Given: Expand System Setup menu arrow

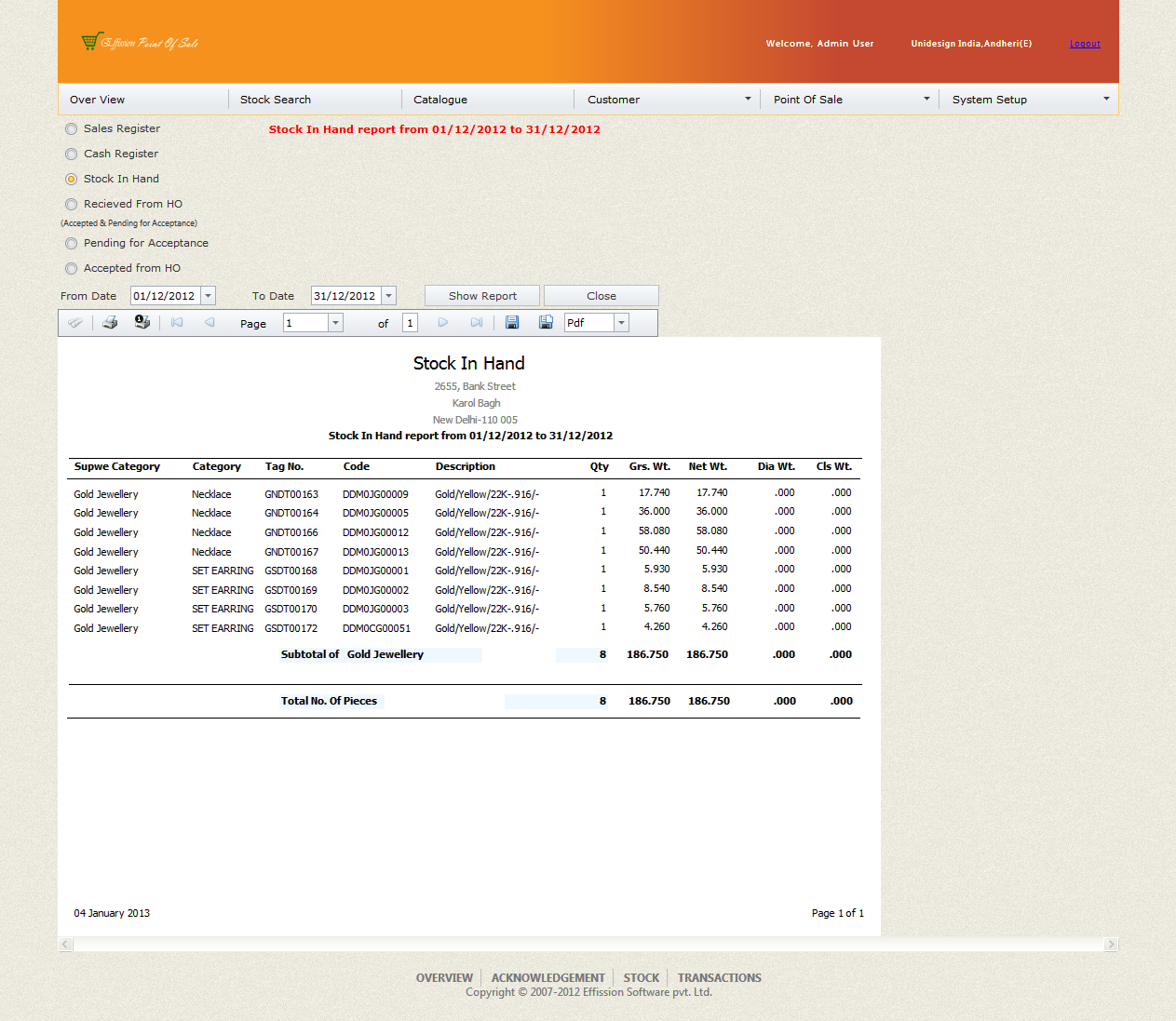Looking at the screenshot, I should [1106, 99].
